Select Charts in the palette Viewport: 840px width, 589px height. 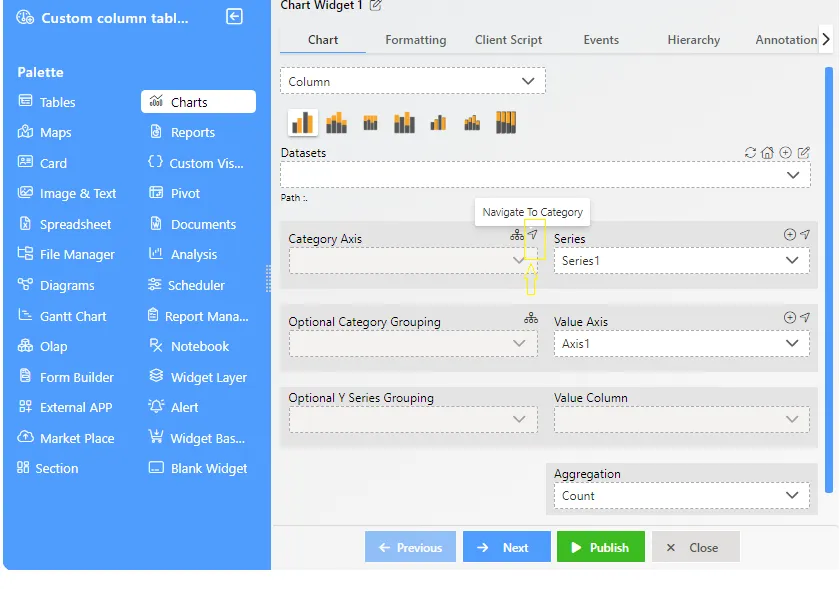tap(198, 102)
